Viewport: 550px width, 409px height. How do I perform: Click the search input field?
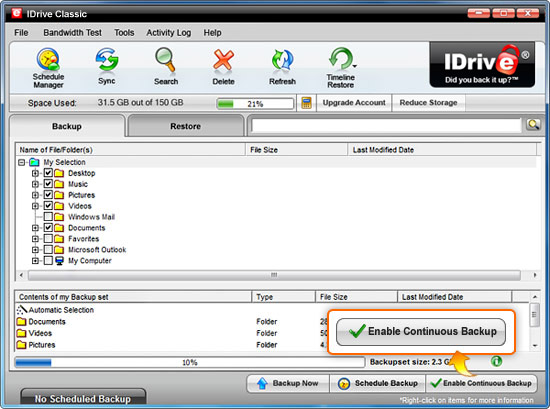386,126
